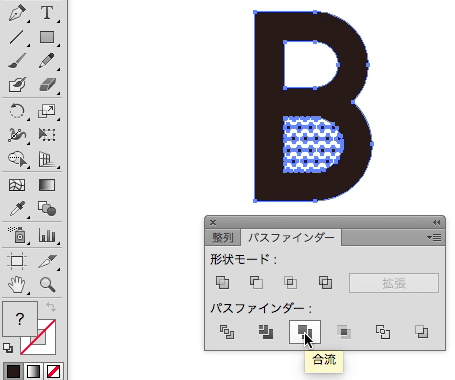Select the Artboard tool
Screen dimensions: 455x380
click(x=17, y=261)
